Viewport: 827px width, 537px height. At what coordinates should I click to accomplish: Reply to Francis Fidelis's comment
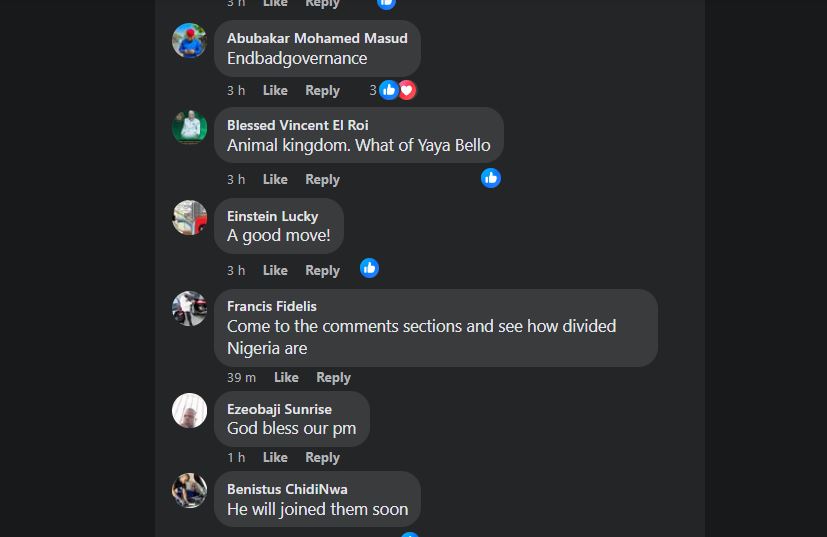pyautogui.click(x=333, y=377)
